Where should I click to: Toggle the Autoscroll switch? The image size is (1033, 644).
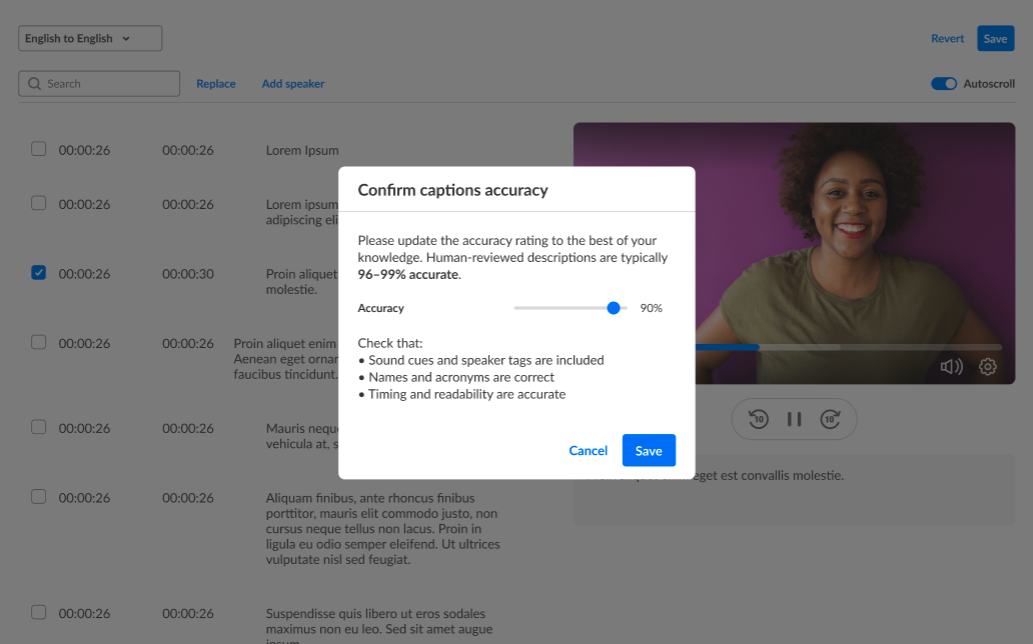click(x=943, y=84)
